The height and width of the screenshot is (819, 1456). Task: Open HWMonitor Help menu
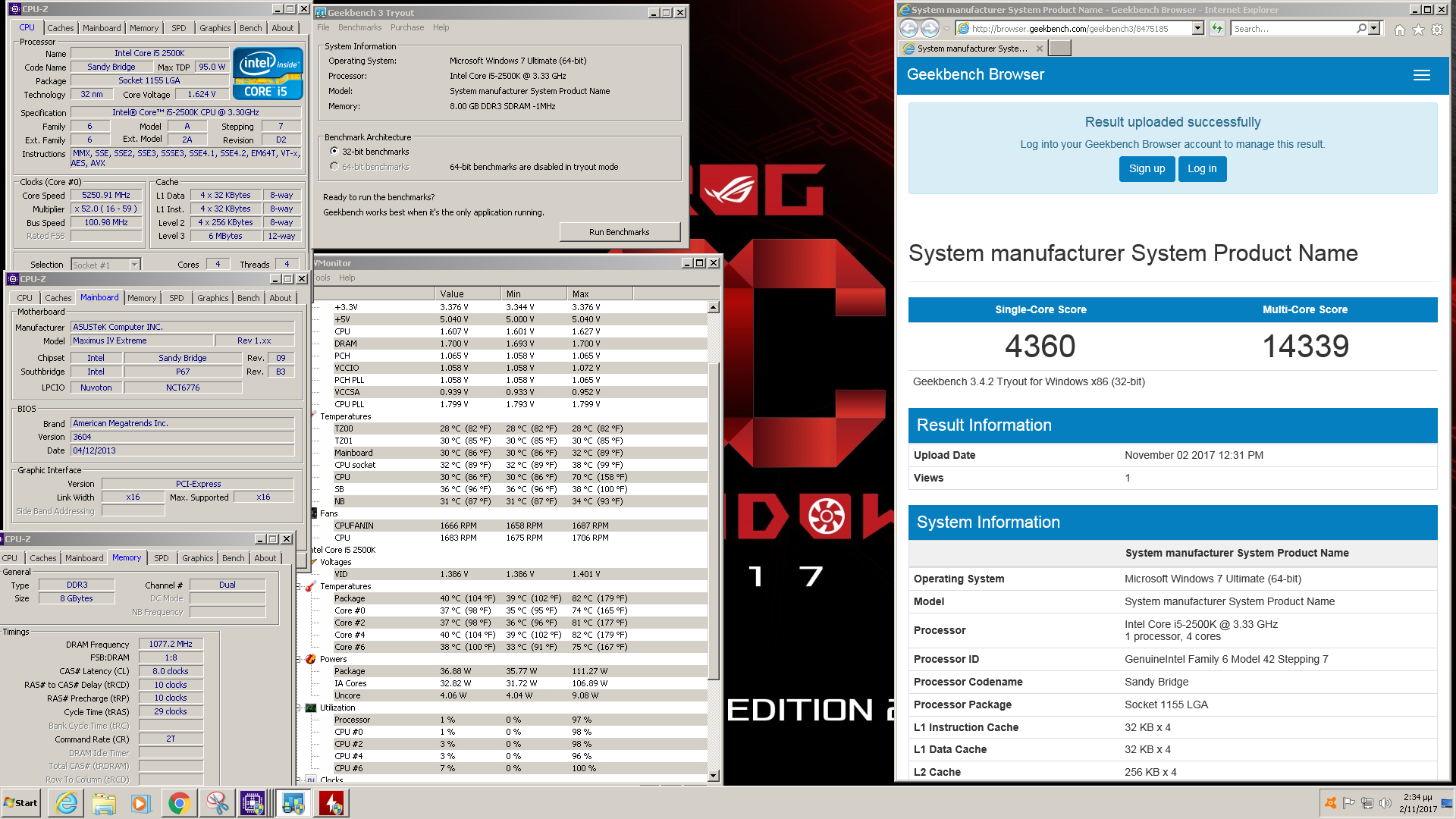[347, 278]
